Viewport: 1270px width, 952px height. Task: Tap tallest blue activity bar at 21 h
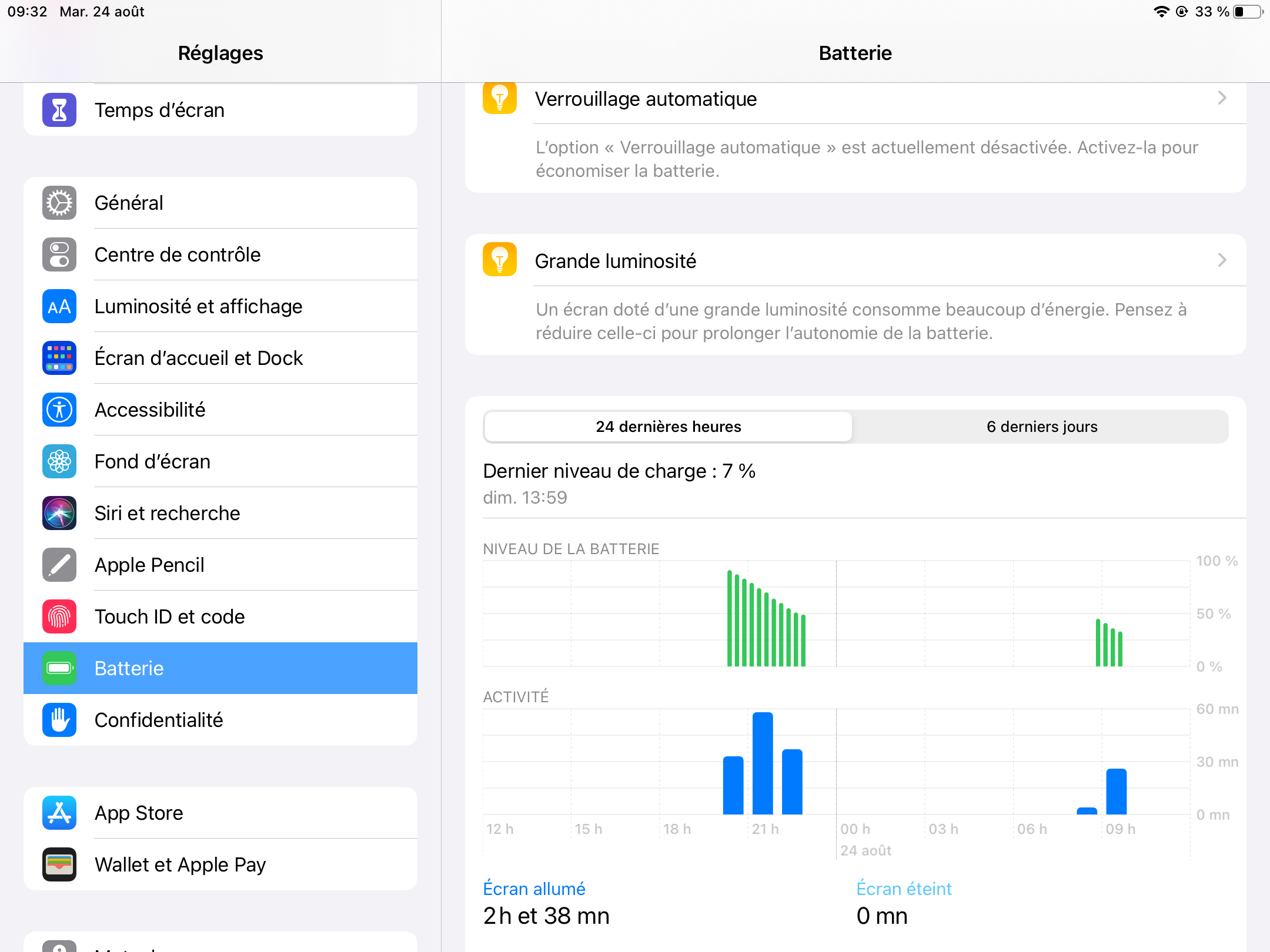(x=763, y=763)
